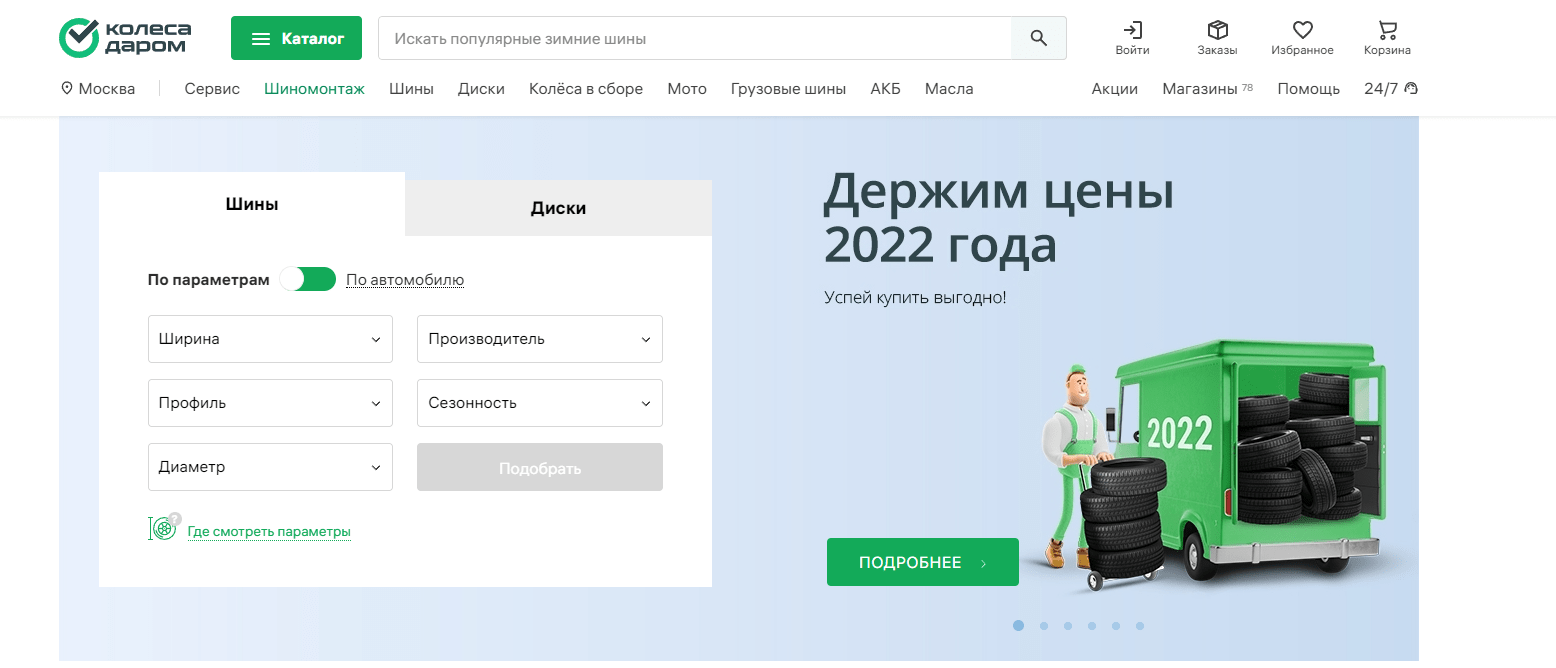The height and width of the screenshot is (668, 1556).
Task: Select the third carousel dot
Action: click(1068, 626)
